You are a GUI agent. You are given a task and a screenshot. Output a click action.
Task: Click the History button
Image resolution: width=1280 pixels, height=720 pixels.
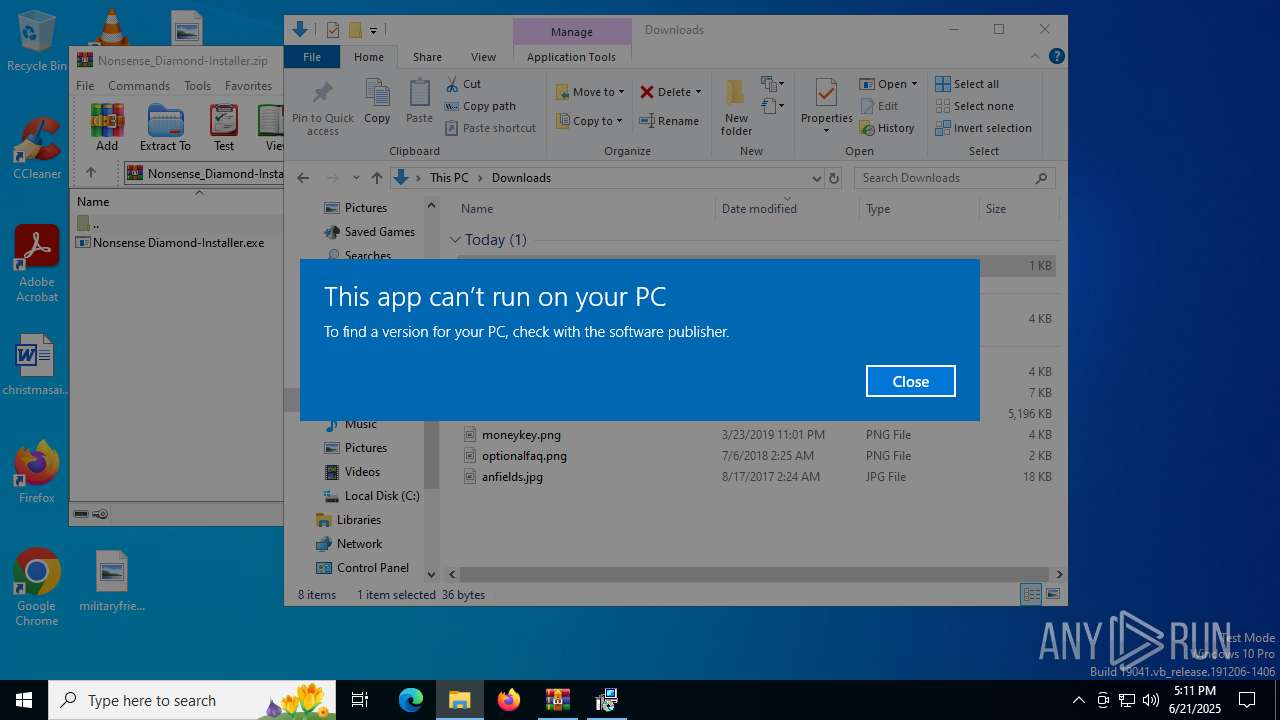click(x=887, y=128)
